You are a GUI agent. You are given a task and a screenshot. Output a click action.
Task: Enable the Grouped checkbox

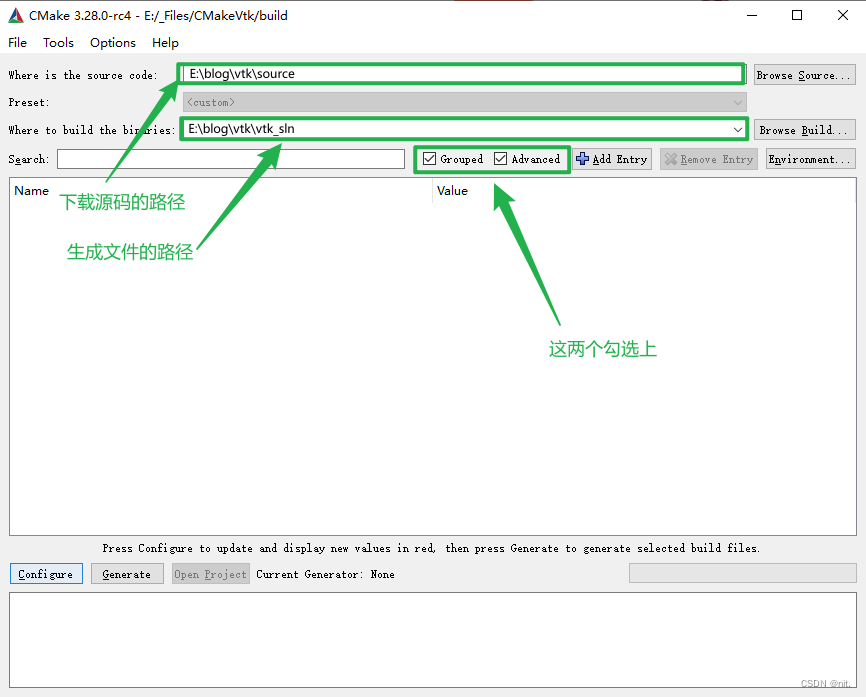pyautogui.click(x=431, y=159)
